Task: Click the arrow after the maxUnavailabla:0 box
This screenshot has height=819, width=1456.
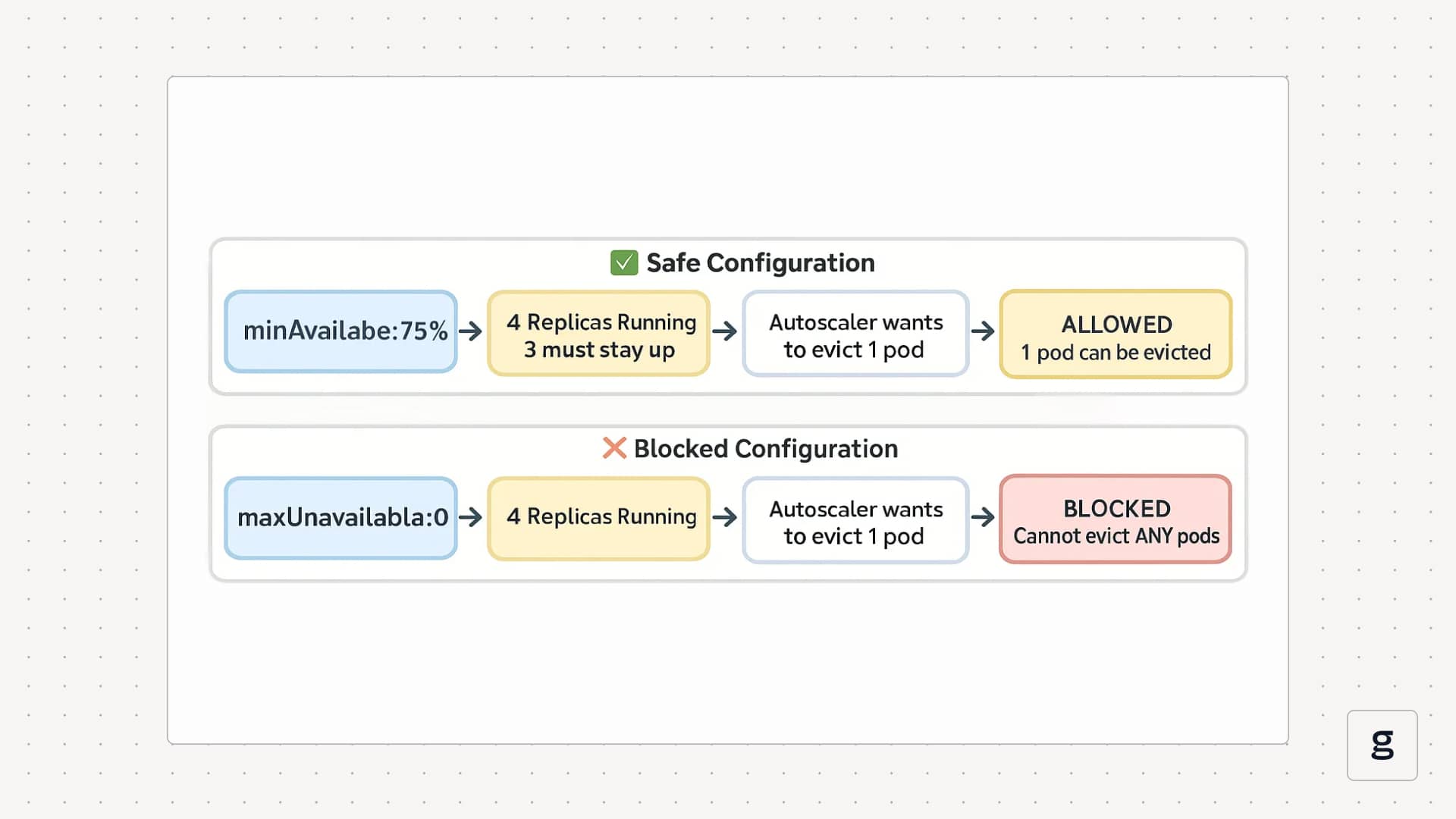Action: pyautogui.click(x=471, y=517)
